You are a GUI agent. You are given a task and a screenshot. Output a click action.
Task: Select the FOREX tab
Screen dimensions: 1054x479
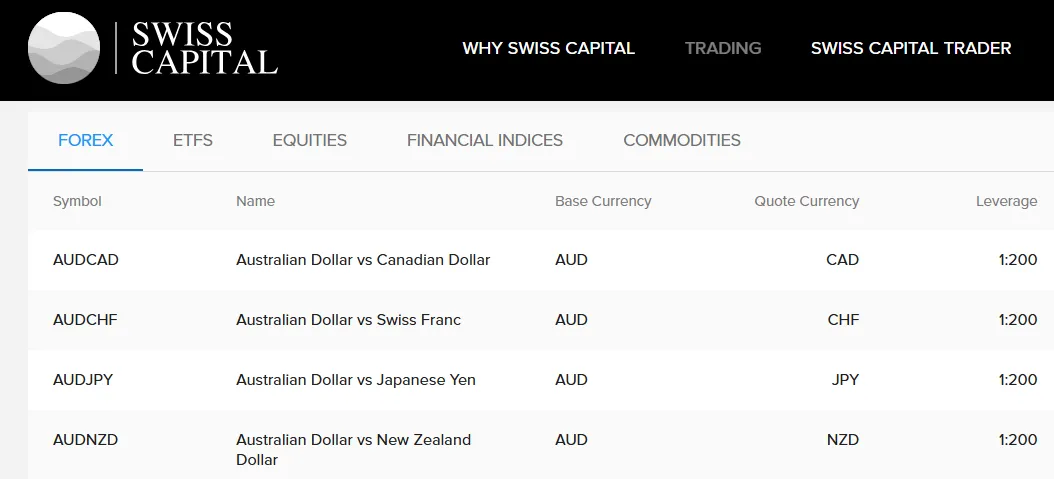pyautogui.click(x=85, y=140)
